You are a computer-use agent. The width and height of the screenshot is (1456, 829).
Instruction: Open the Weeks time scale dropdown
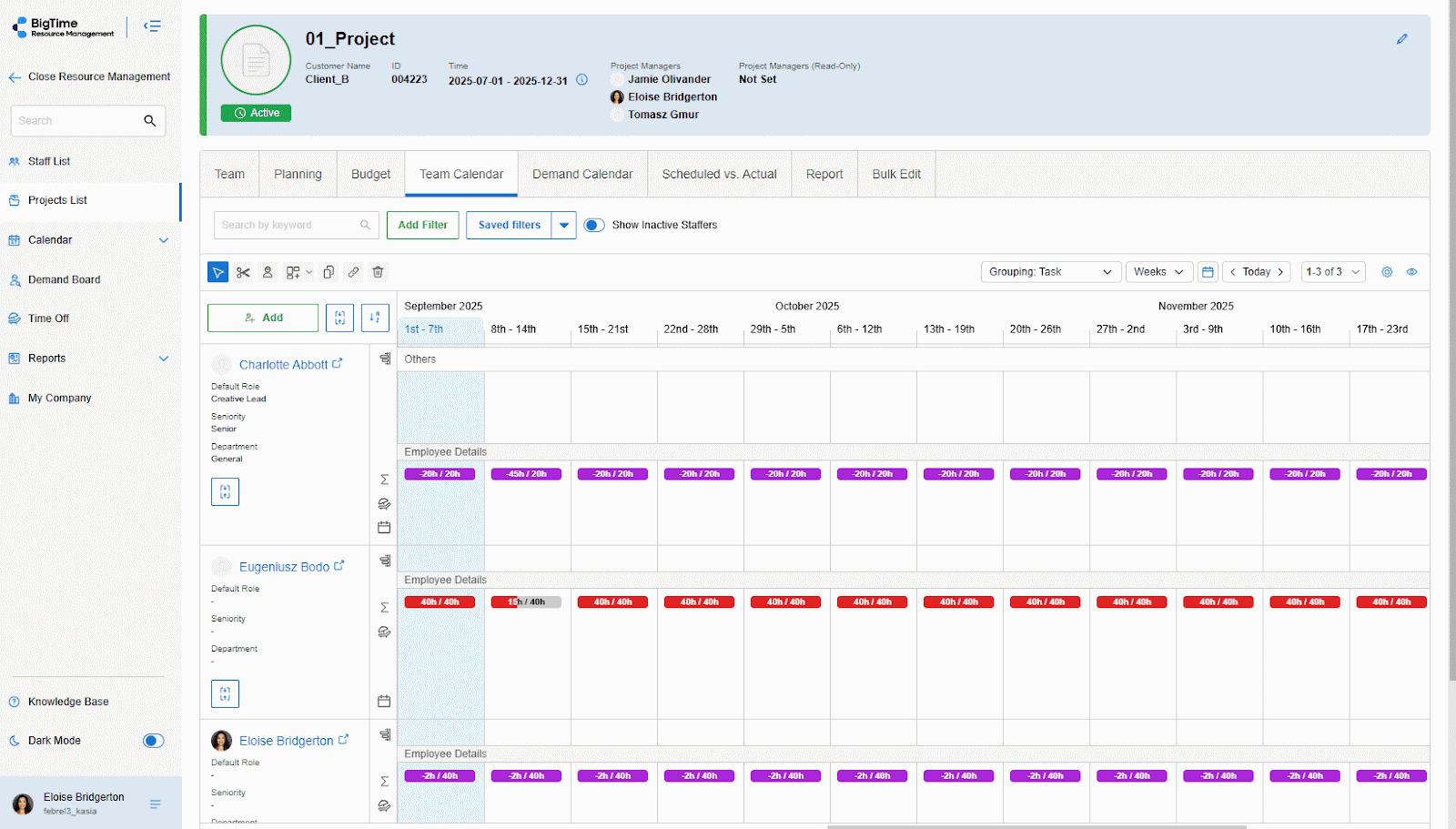(1158, 272)
